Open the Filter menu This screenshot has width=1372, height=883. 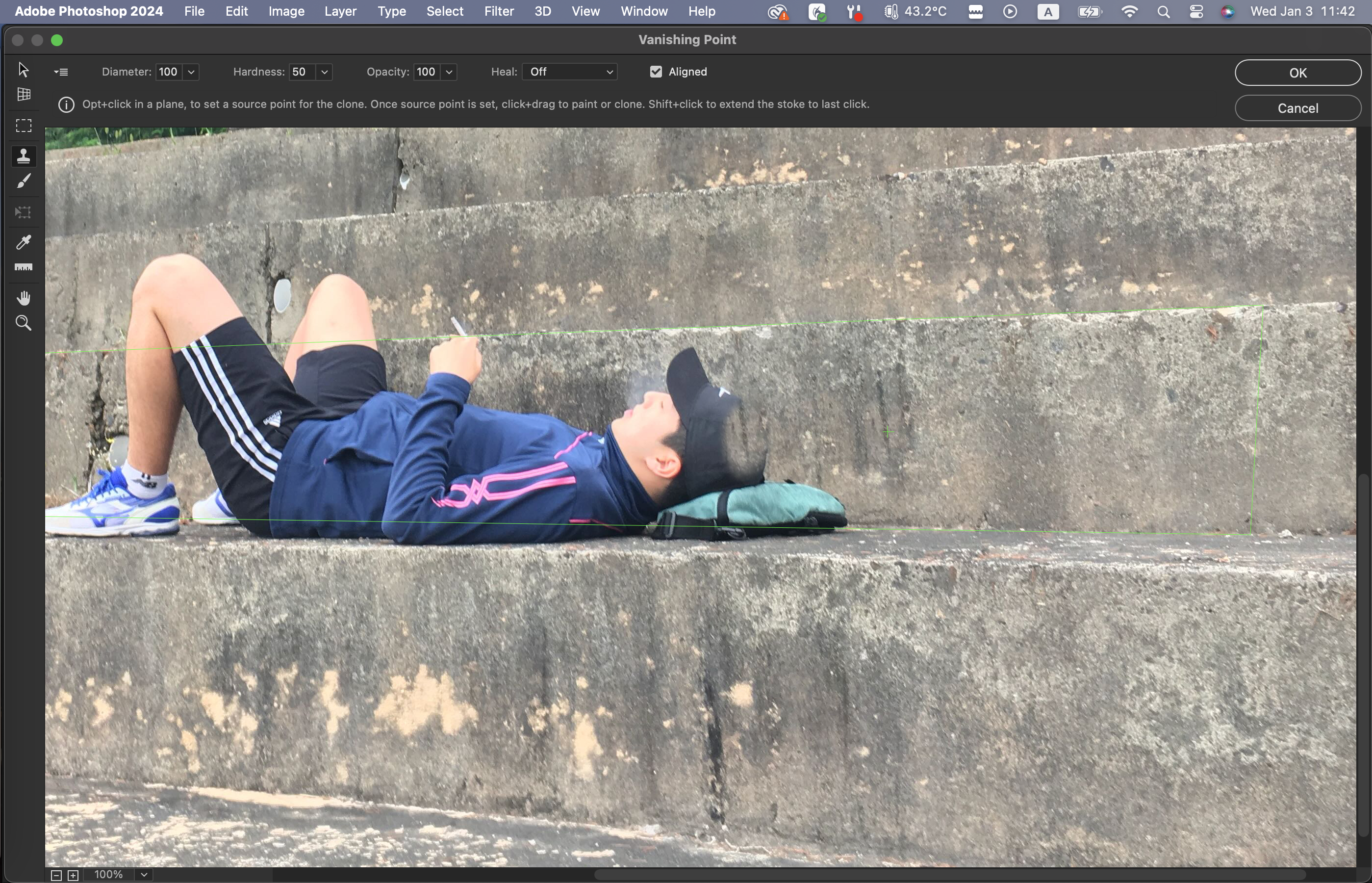[x=499, y=11]
